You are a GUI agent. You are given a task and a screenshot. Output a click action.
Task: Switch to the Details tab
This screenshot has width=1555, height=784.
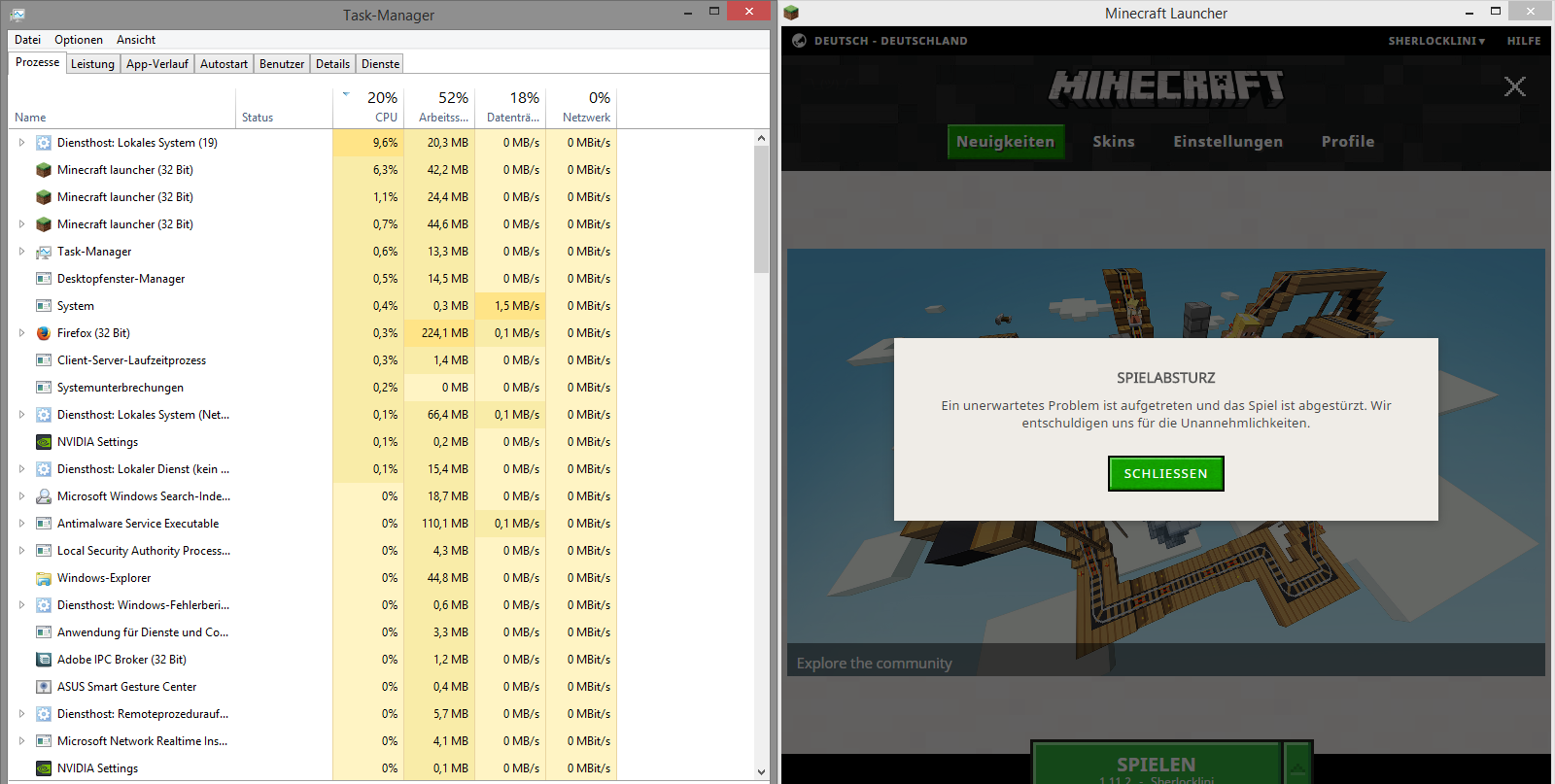pos(332,64)
